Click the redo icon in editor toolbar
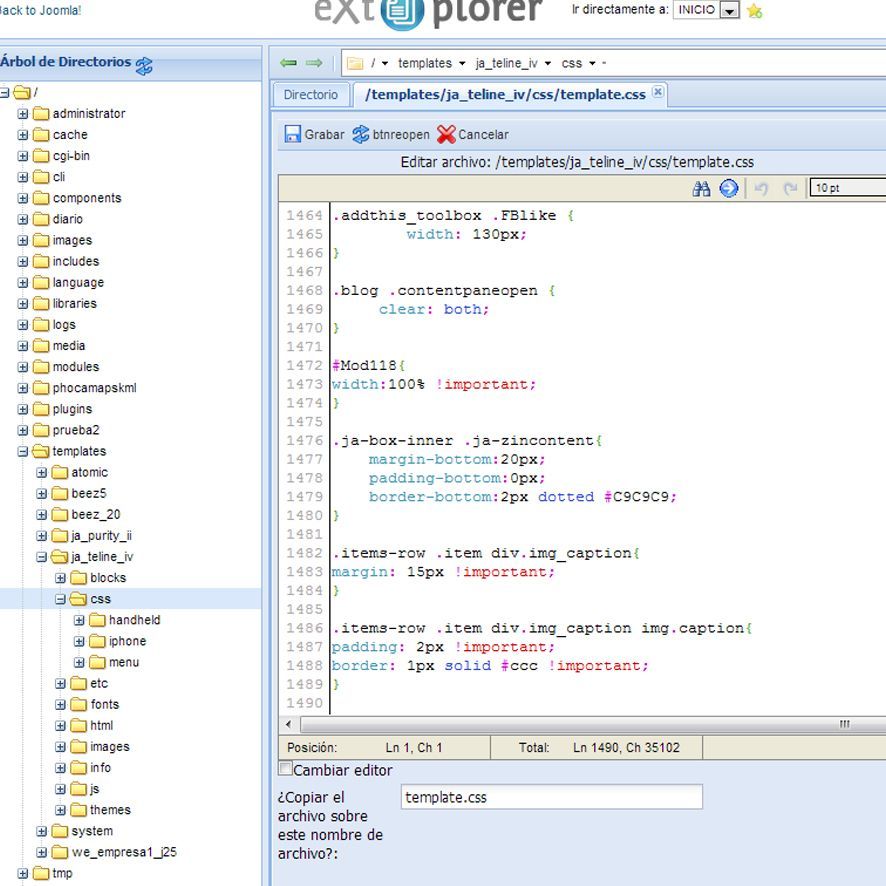The height and width of the screenshot is (886, 886). (790, 188)
